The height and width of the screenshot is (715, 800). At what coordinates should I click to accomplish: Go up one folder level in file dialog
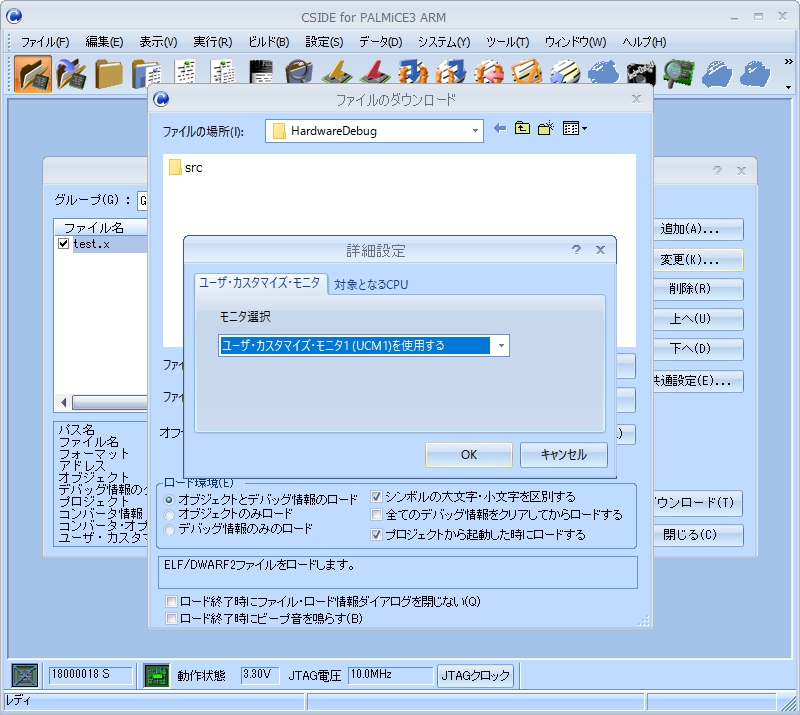click(x=522, y=128)
